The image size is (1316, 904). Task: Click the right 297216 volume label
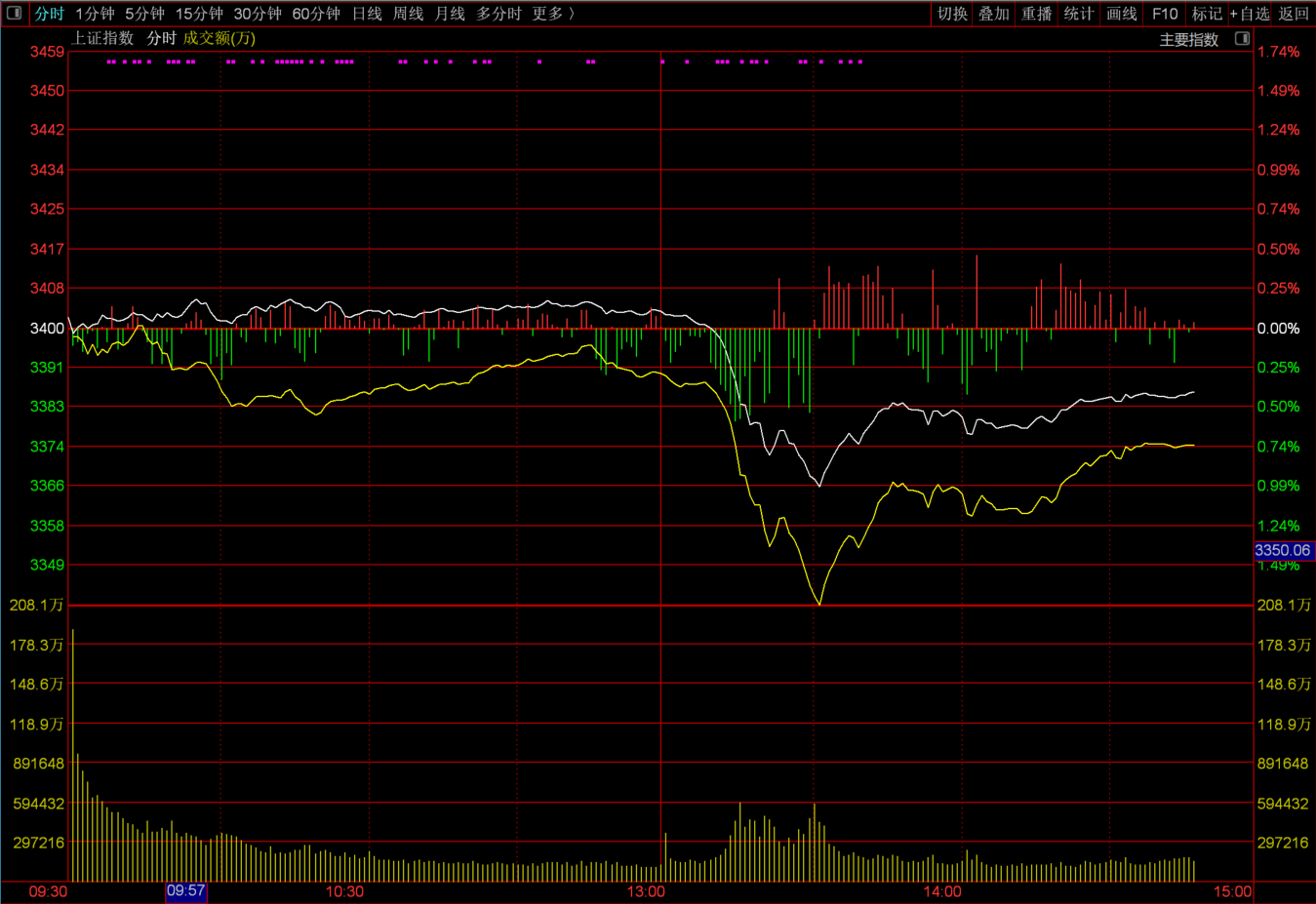pos(1283,843)
